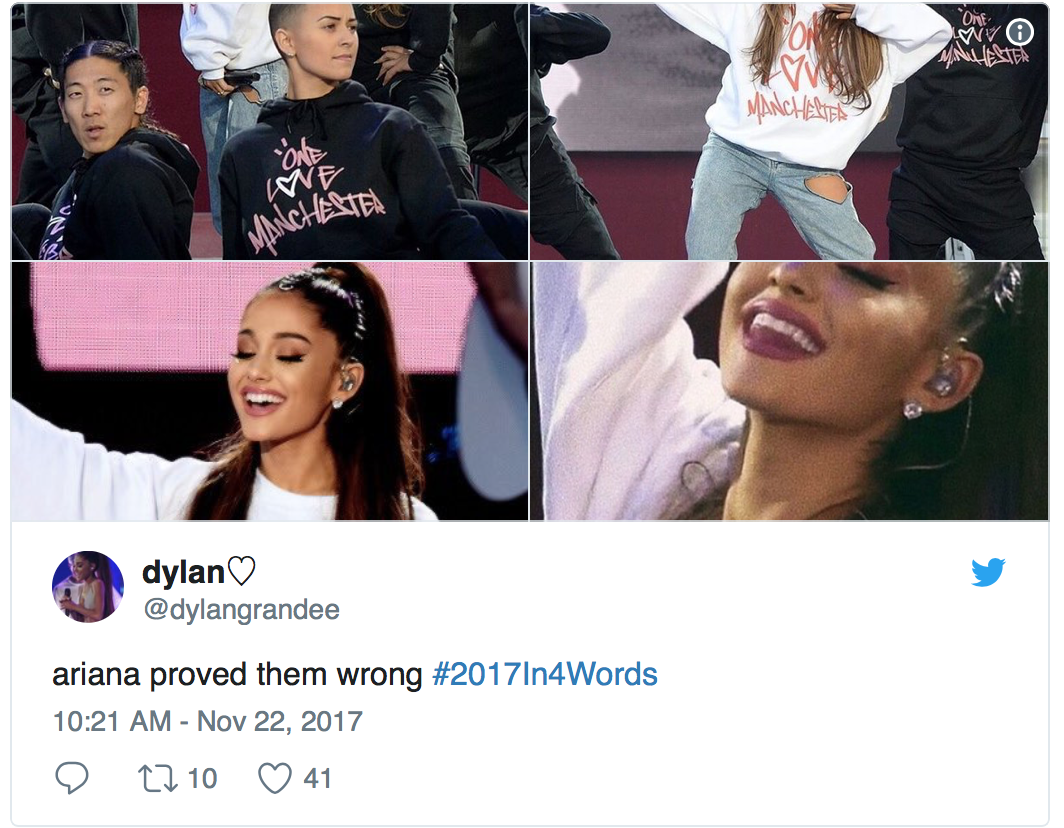Click the retweet arrows icon
This screenshot has height=828, width=1064.
(x=157, y=778)
